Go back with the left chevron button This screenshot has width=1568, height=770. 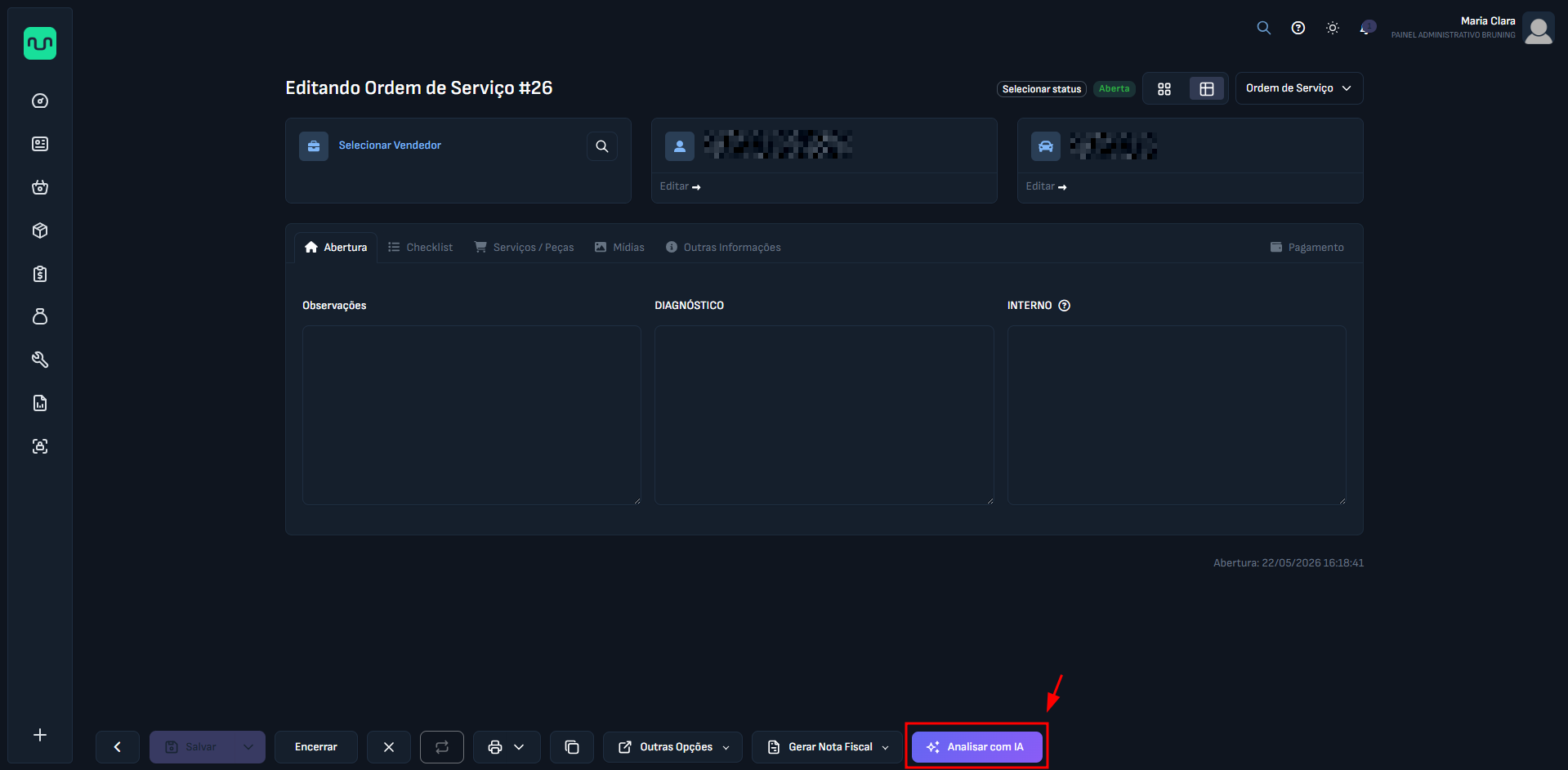coord(117,747)
